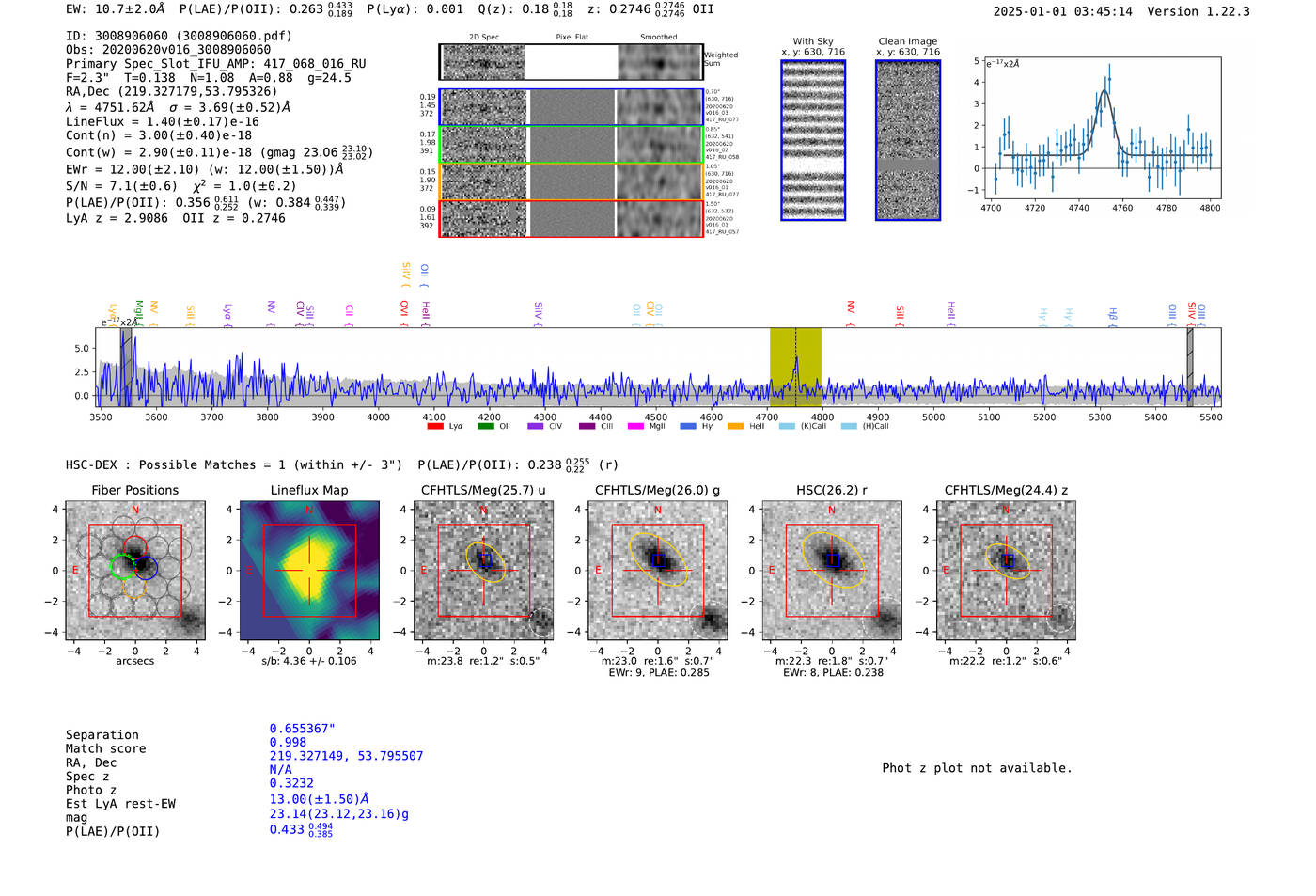
Task: Click the red fiber circle in Fiber Positions
Action: (x=135, y=546)
